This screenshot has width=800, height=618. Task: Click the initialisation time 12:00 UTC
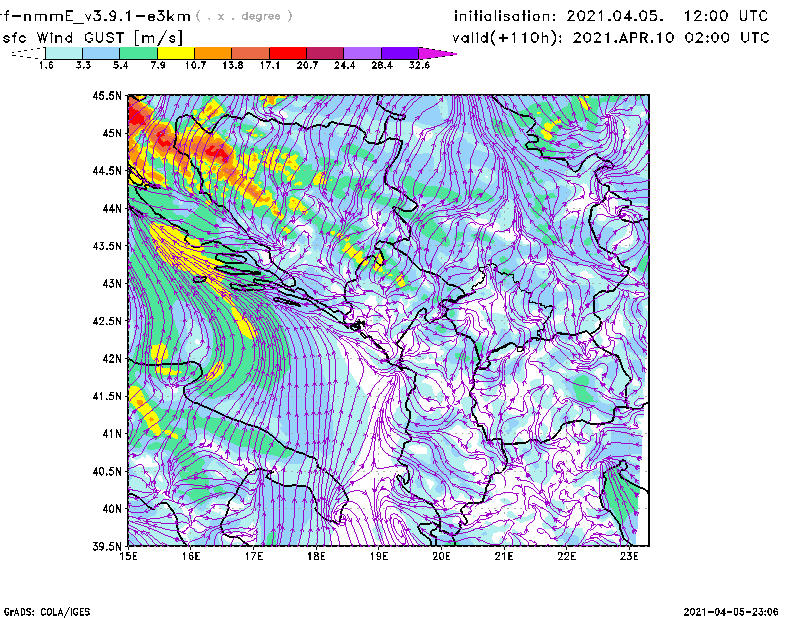coord(726,16)
